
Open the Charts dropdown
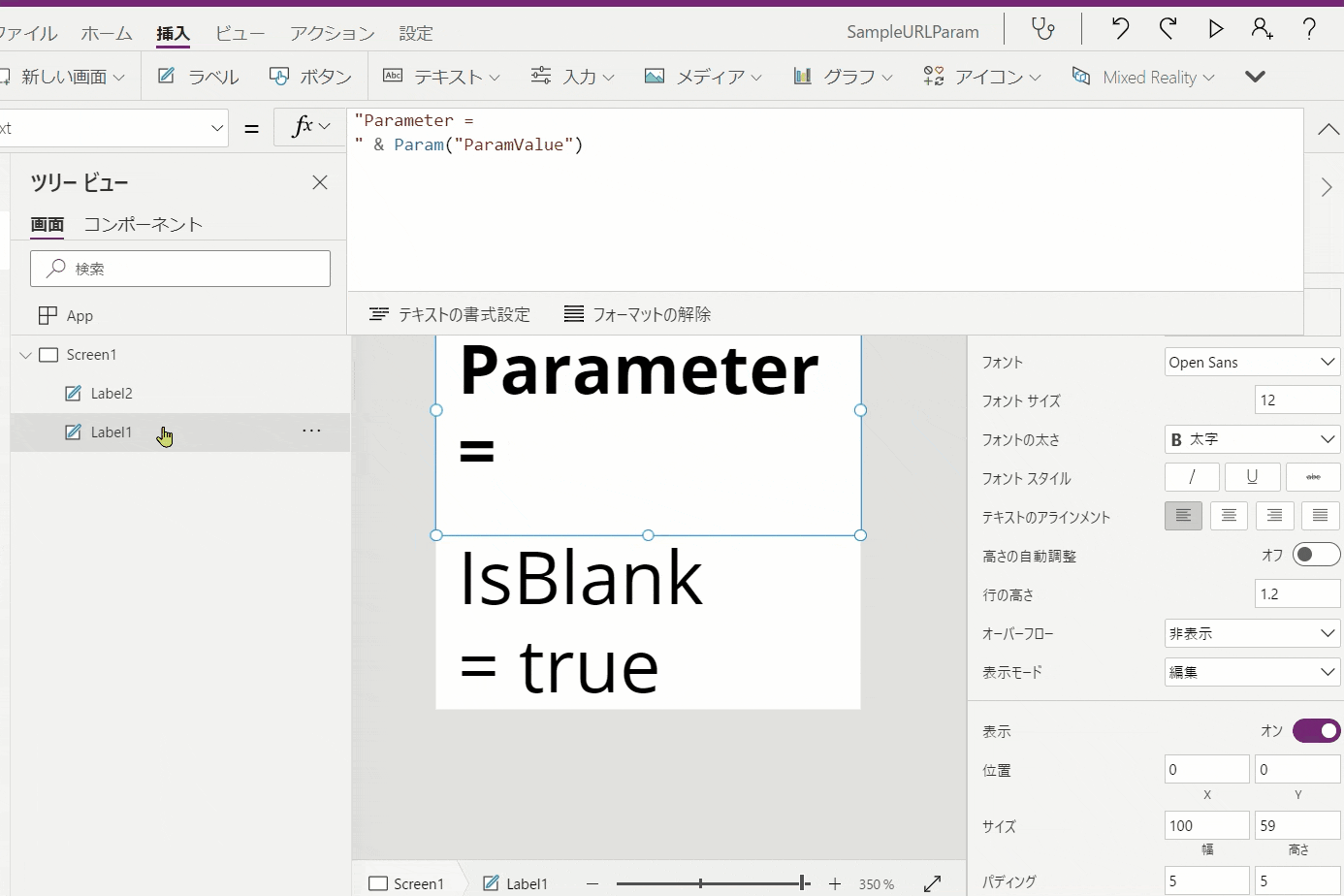click(x=843, y=77)
